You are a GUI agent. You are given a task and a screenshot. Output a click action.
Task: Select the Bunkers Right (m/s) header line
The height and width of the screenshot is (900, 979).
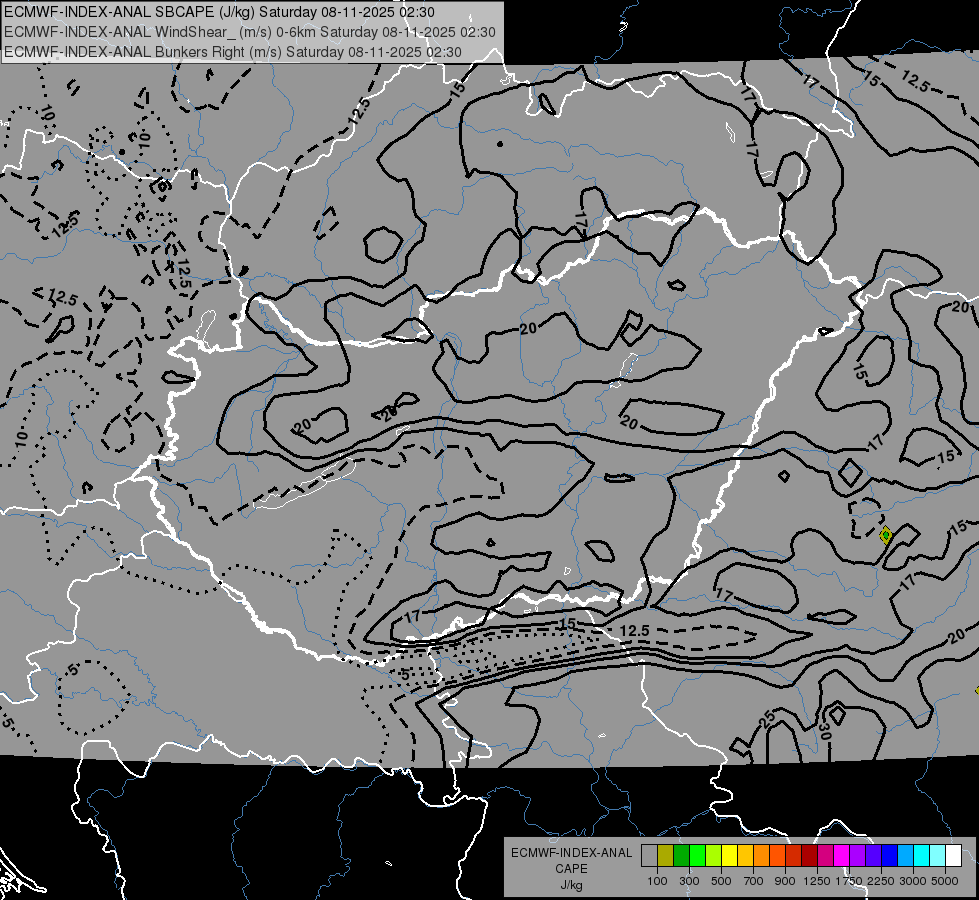point(233,52)
